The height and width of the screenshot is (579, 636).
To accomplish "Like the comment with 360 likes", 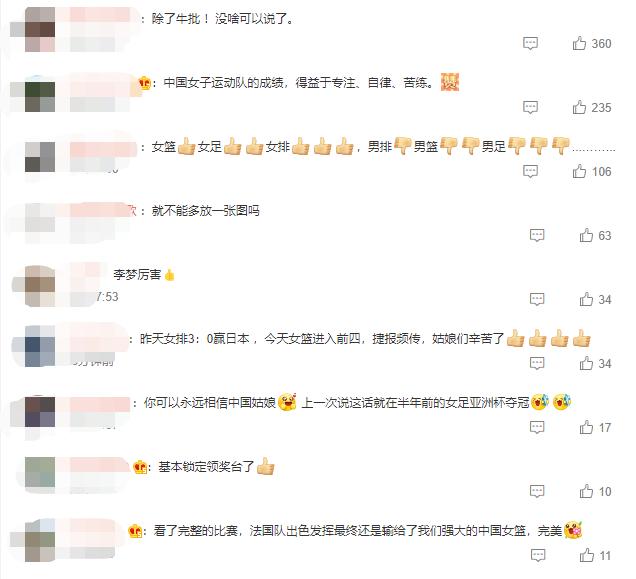I will 579,43.
